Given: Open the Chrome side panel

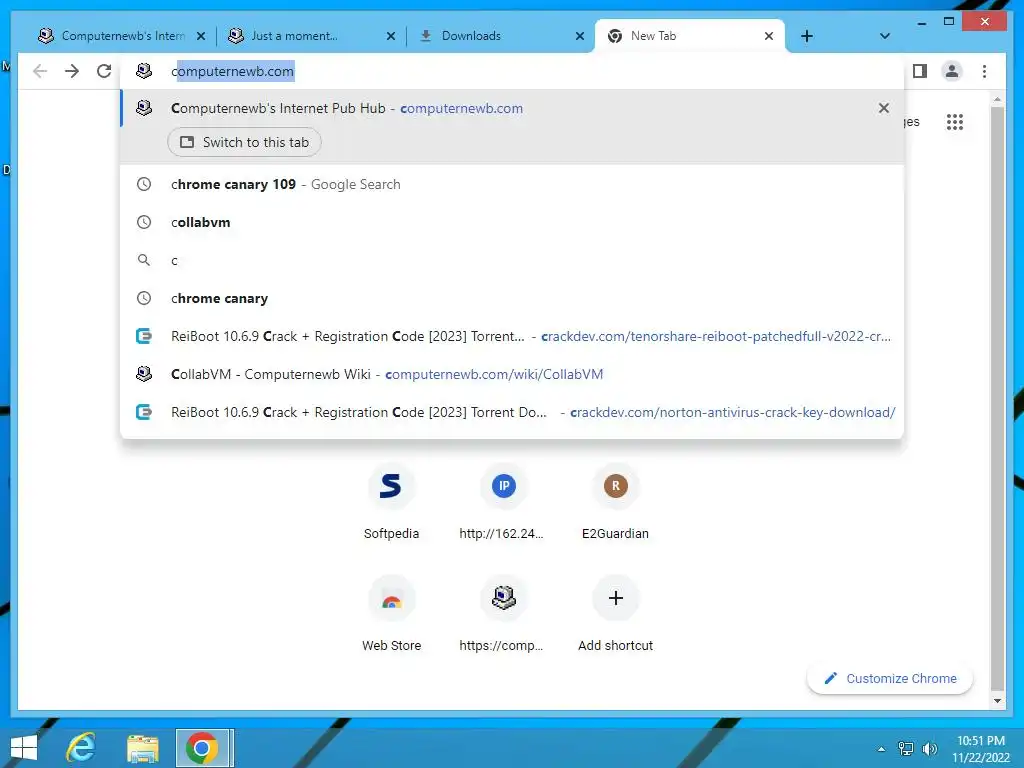Looking at the screenshot, I should [920, 71].
